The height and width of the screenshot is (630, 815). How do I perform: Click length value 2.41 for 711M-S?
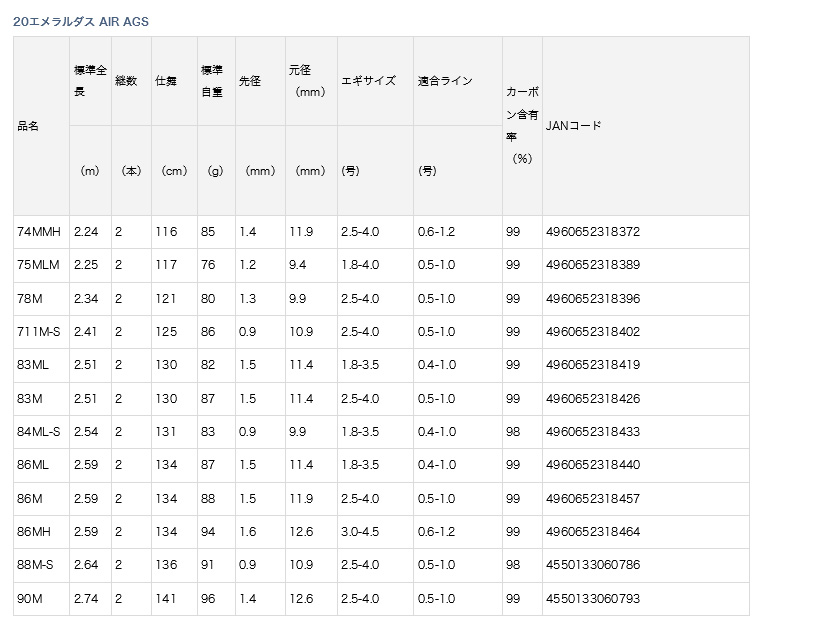click(85, 332)
